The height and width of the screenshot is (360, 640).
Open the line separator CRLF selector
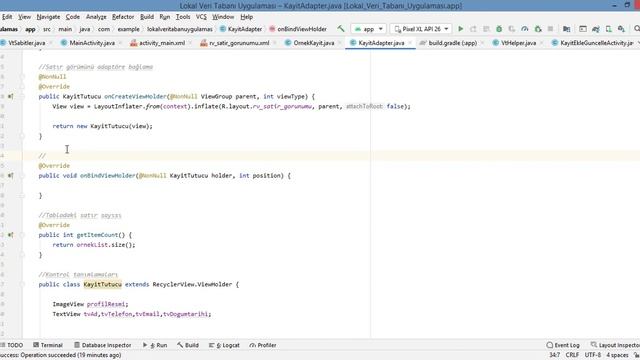tap(572, 355)
